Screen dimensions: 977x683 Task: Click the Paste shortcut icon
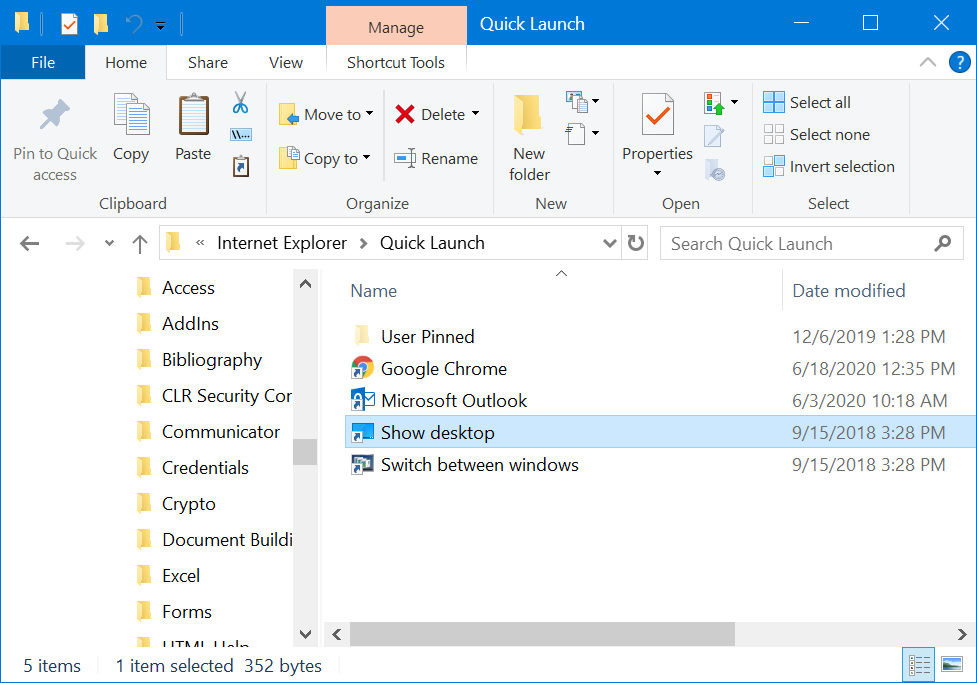240,166
